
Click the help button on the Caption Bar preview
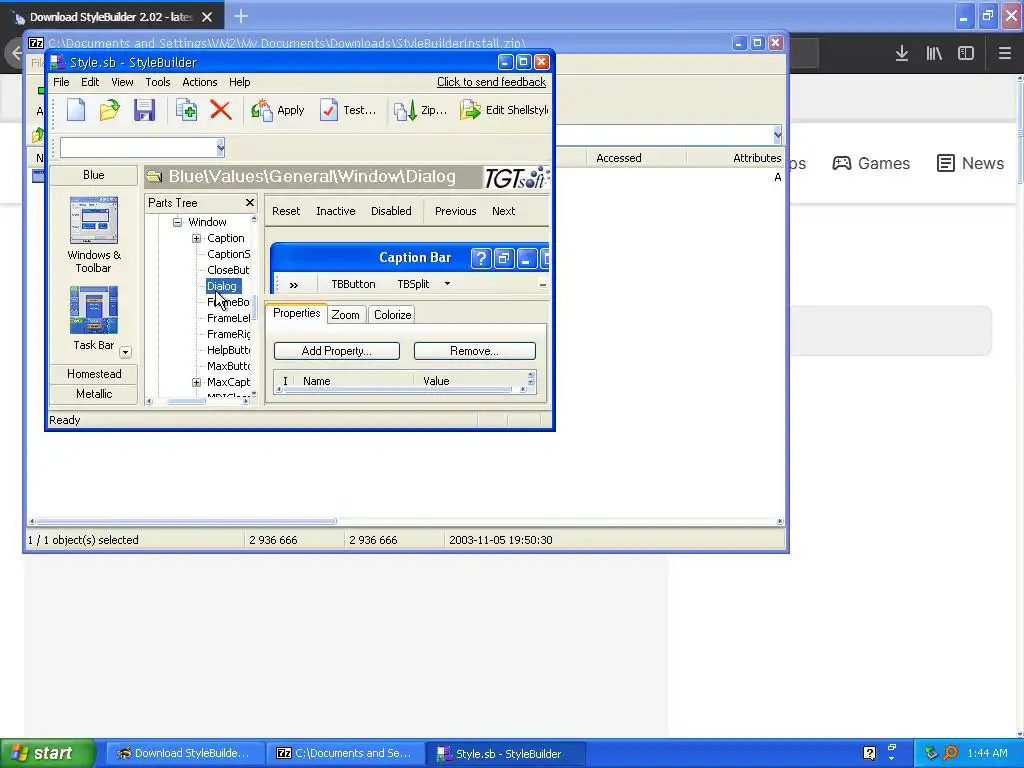coord(481,259)
